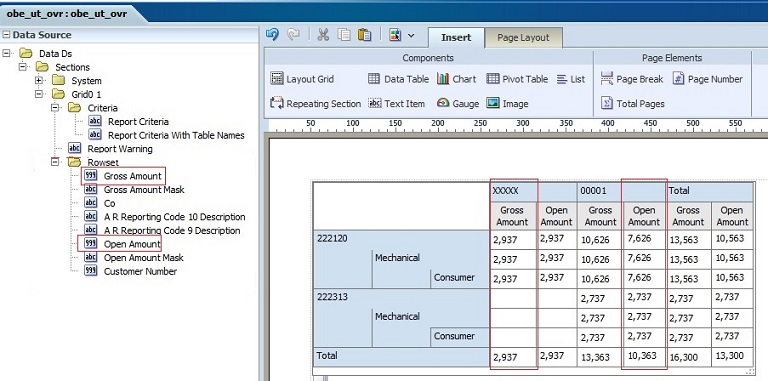Click the Undo icon in toolbar

point(272,34)
